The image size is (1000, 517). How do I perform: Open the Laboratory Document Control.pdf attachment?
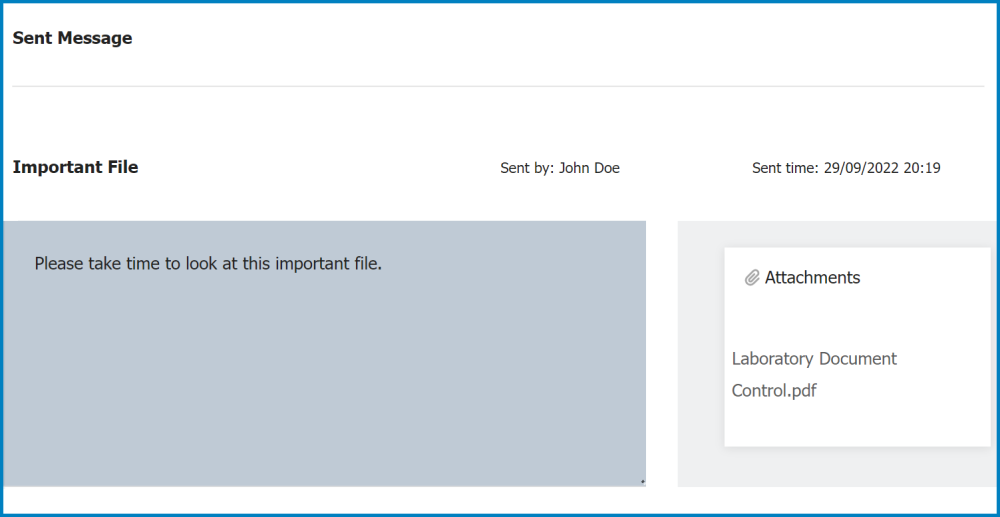coord(814,374)
